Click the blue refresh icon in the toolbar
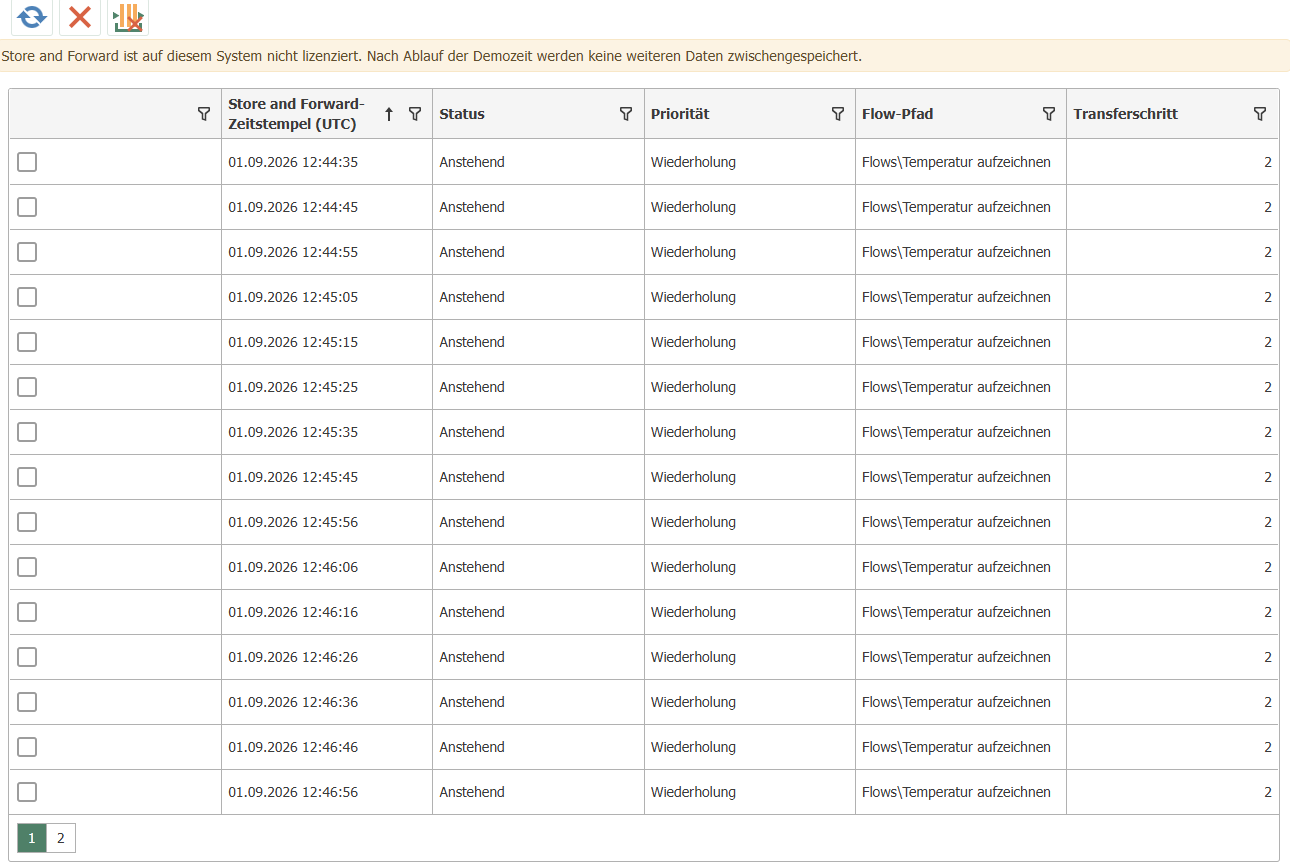Image resolution: width=1290 pixels, height=863 pixels. 32,17
